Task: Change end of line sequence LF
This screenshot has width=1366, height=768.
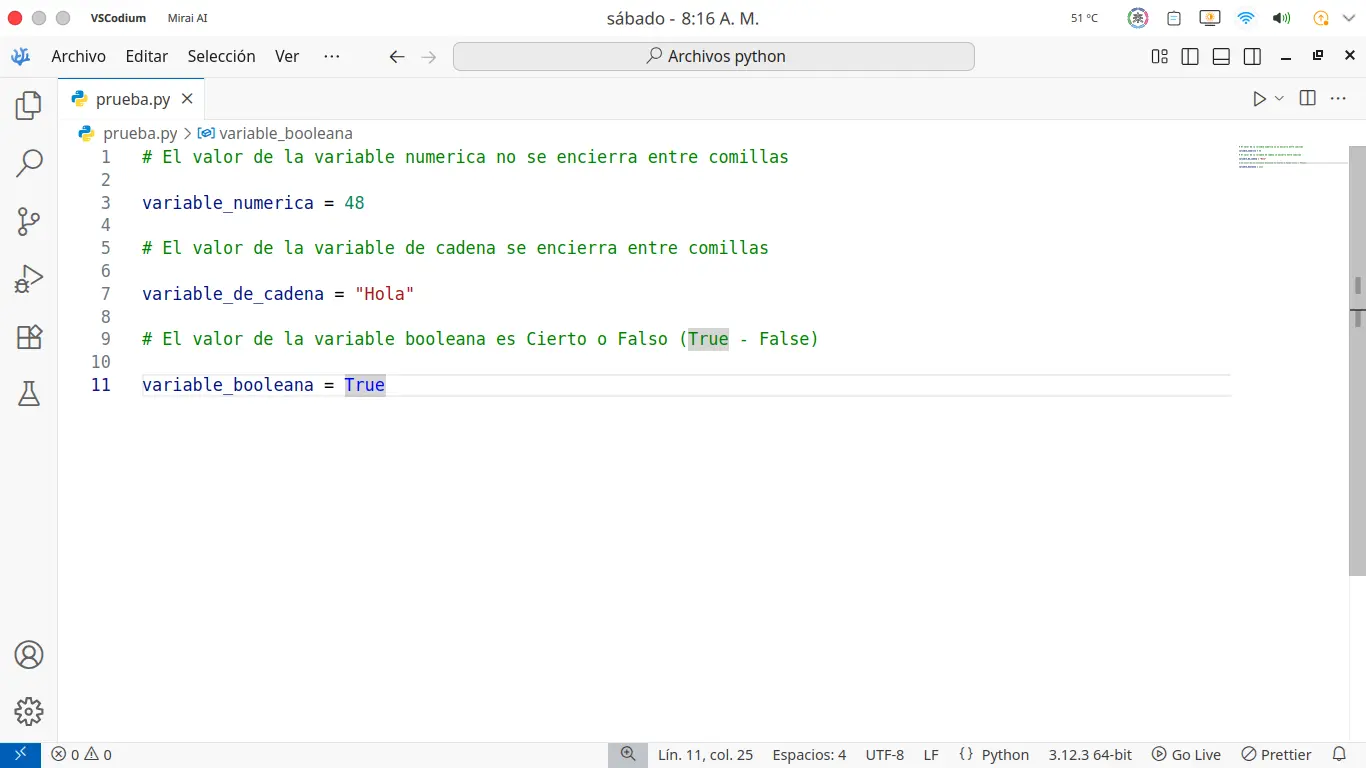Action: (x=931, y=755)
